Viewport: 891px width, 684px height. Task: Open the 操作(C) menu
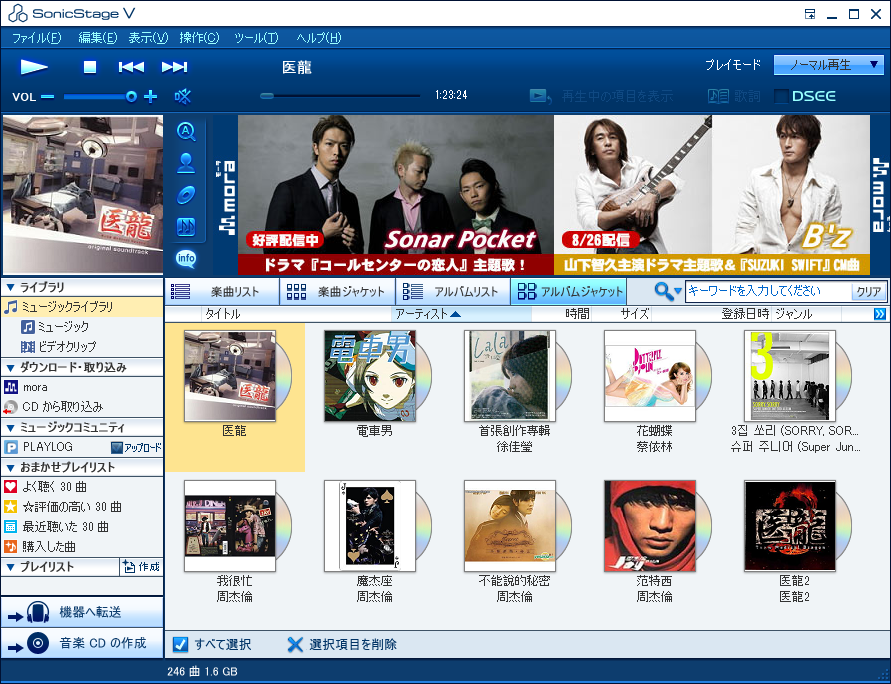[199, 37]
